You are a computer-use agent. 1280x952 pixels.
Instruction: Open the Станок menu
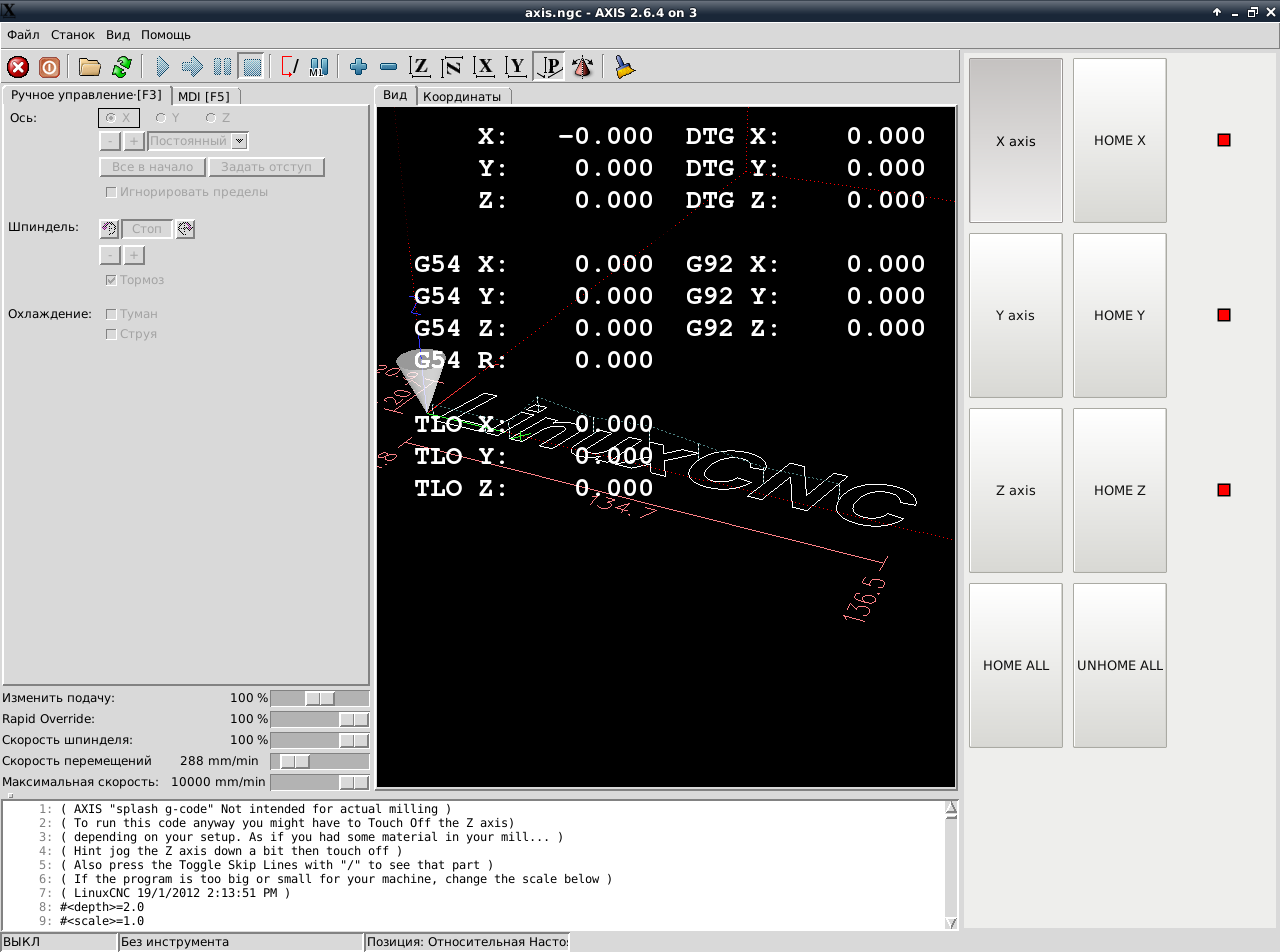pos(73,35)
